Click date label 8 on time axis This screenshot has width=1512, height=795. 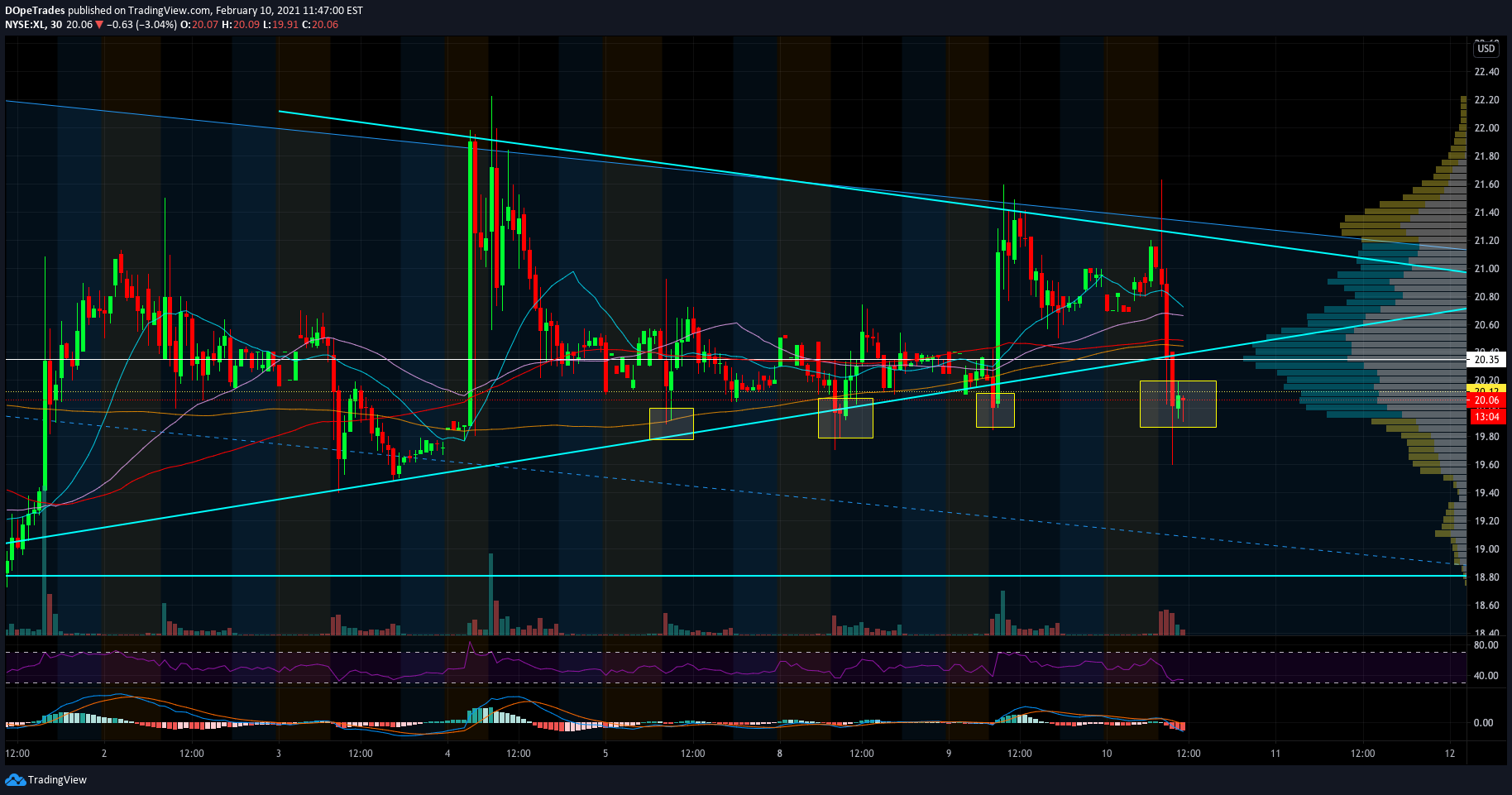point(780,754)
